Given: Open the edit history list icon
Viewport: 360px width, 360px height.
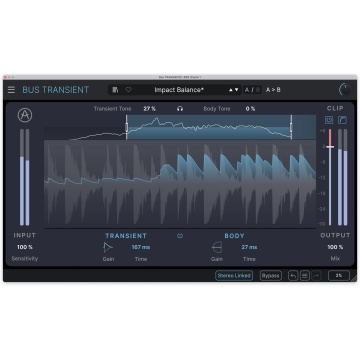Looking at the screenshot, I should [x=305, y=276].
